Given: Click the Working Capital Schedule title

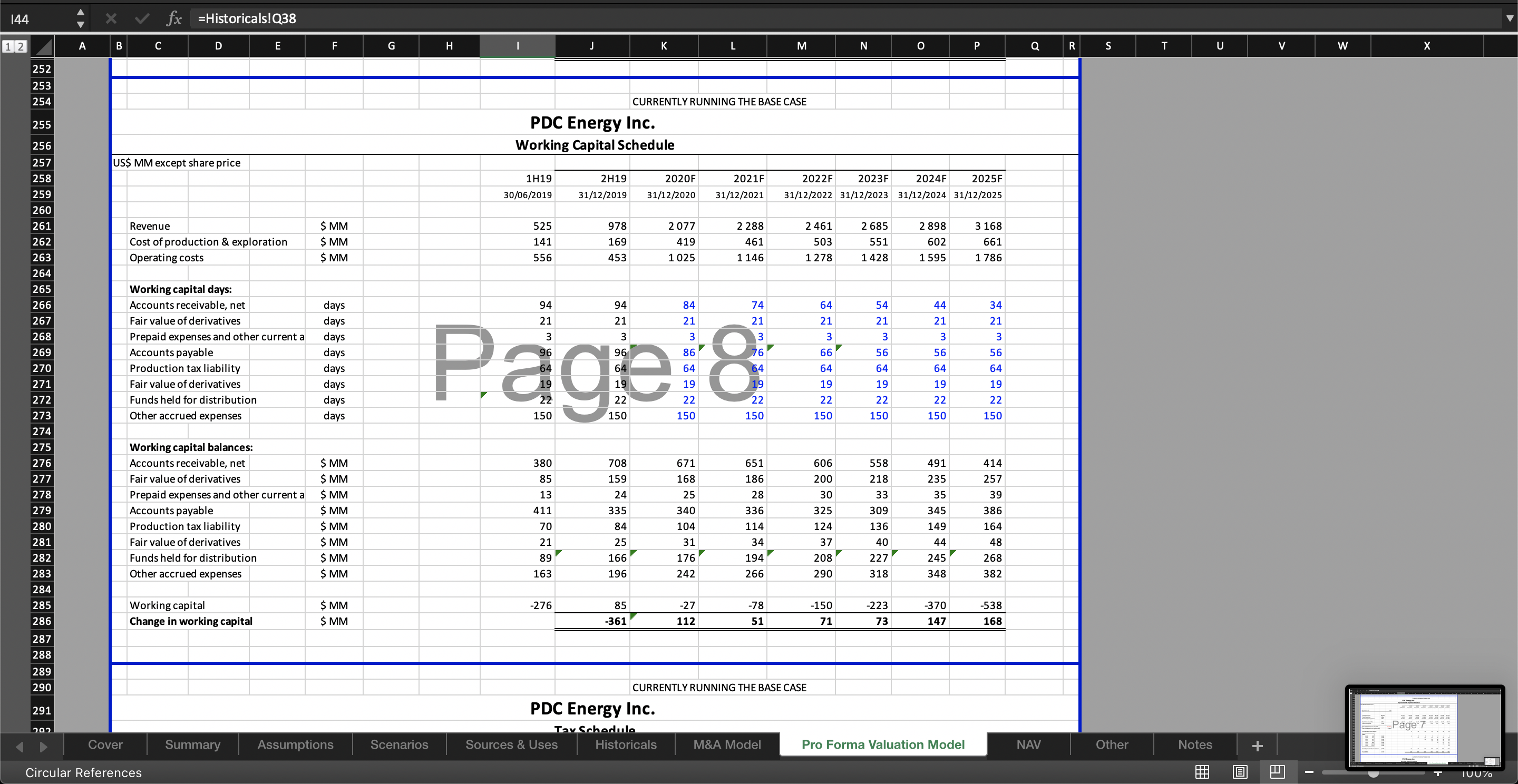Looking at the screenshot, I should (x=595, y=145).
